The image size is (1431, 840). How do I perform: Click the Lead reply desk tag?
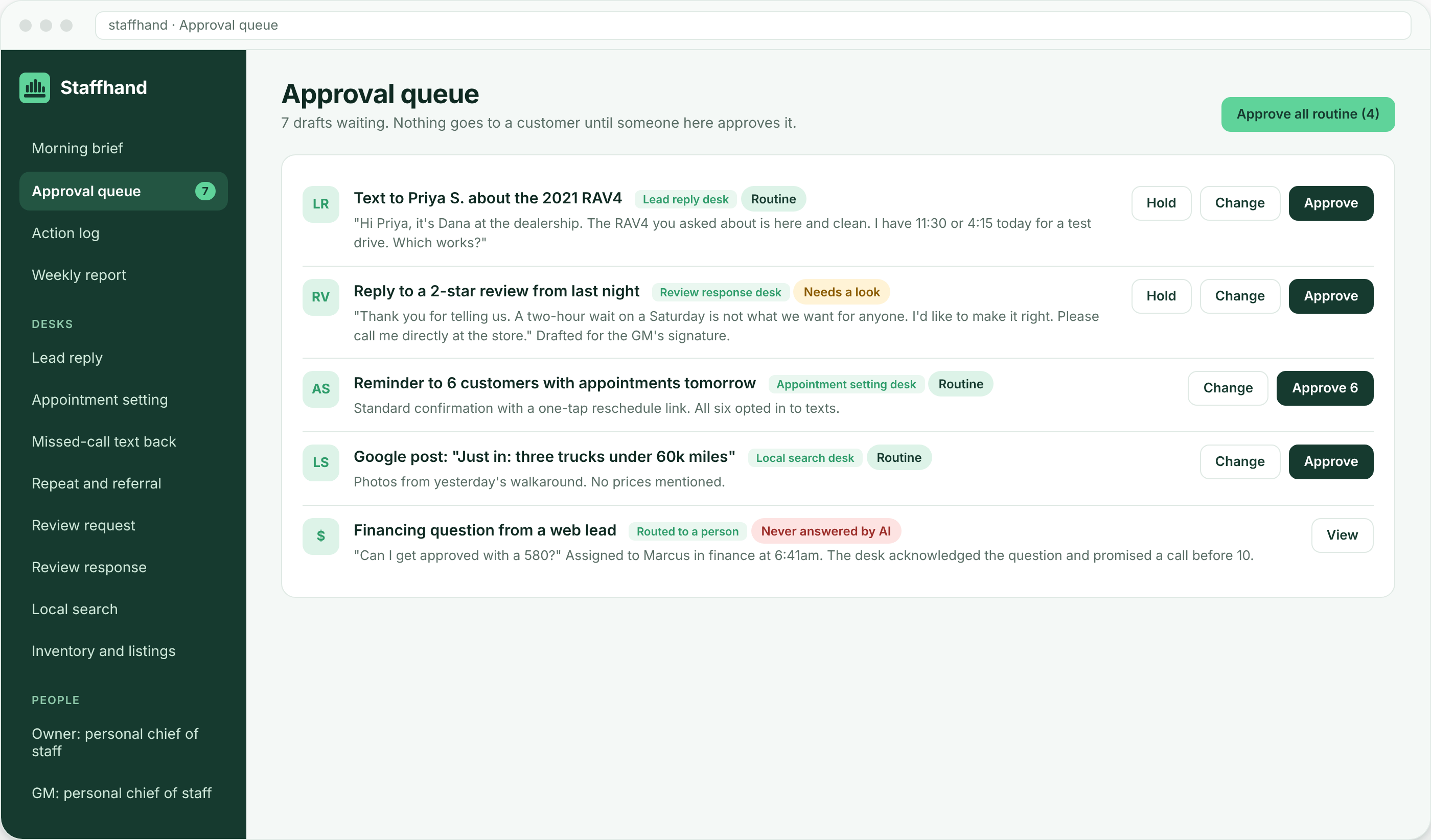click(x=685, y=199)
